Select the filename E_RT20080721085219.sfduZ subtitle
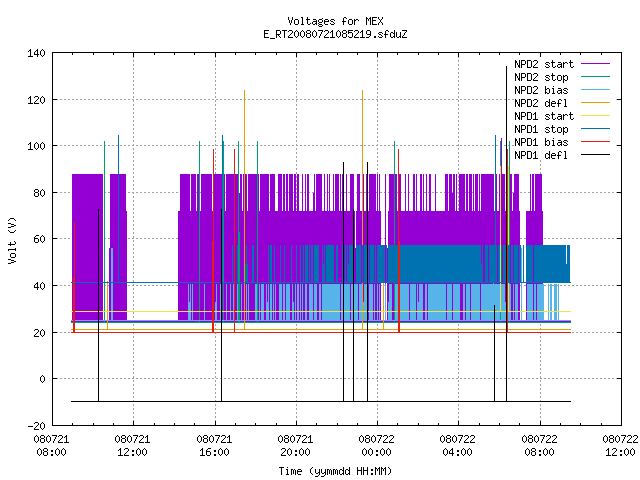 coord(335,34)
